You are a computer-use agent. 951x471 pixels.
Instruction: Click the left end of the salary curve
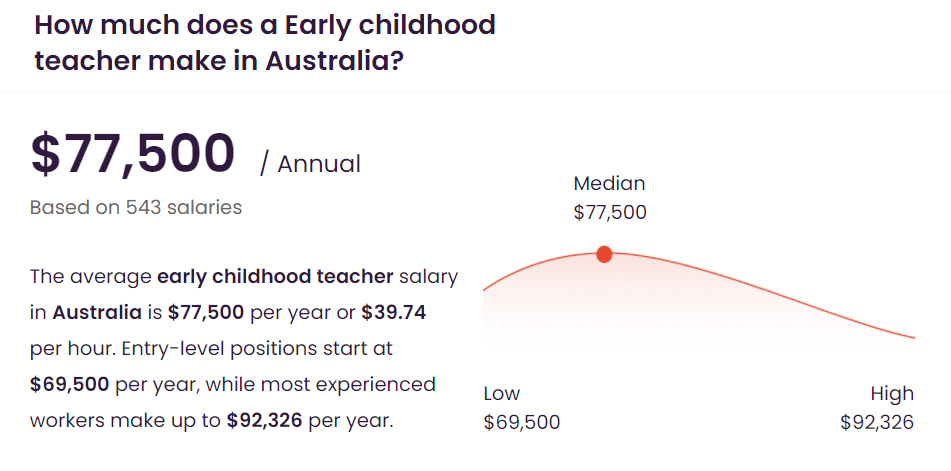point(494,284)
